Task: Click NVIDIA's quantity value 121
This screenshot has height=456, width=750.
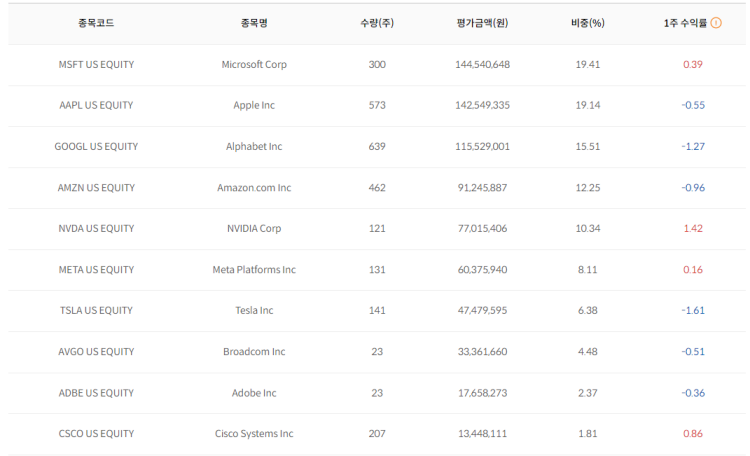Action: click(x=377, y=229)
